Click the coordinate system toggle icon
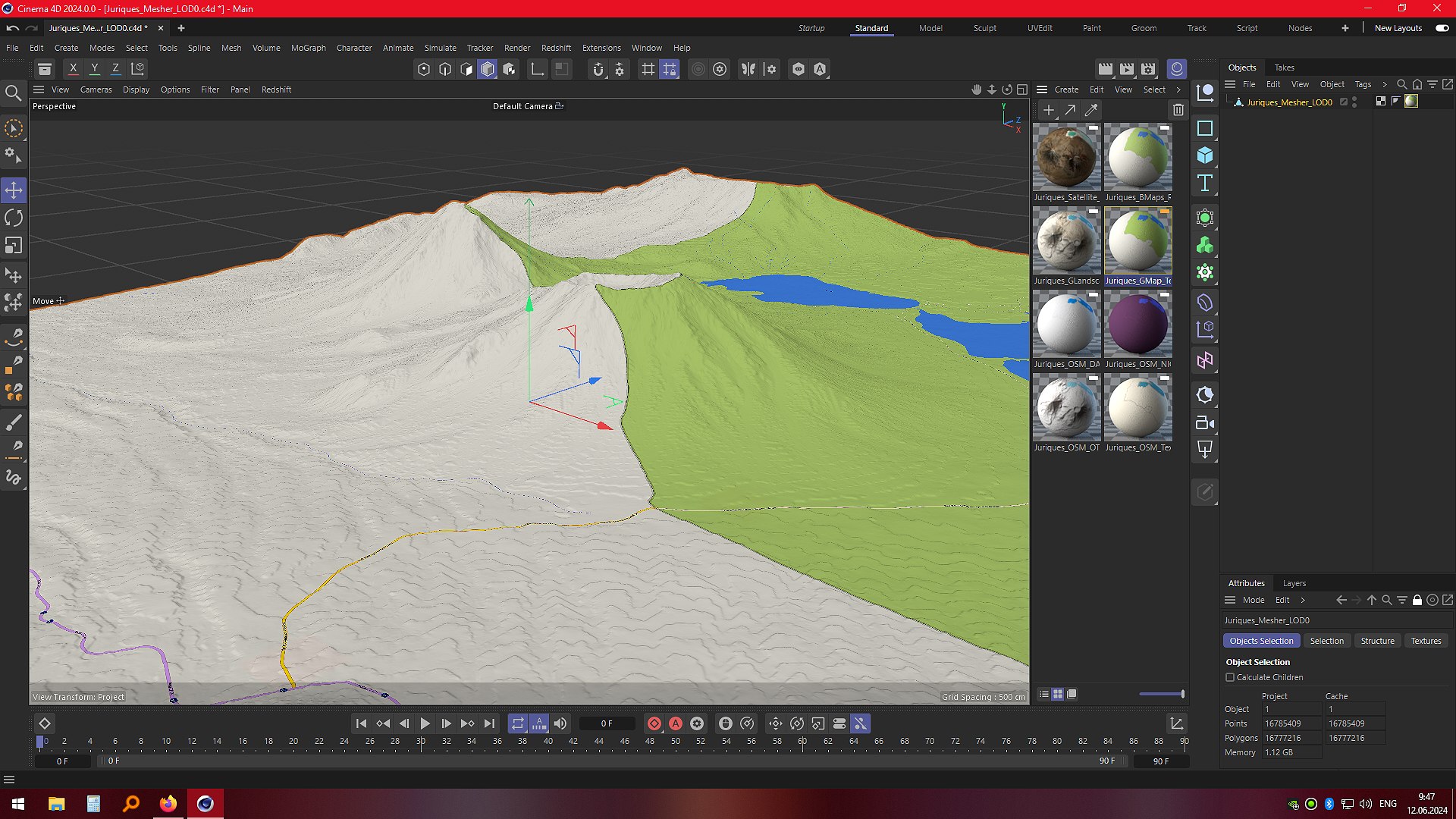The height and width of the screenshot is (819, 1456). click(x=138, y=69)
